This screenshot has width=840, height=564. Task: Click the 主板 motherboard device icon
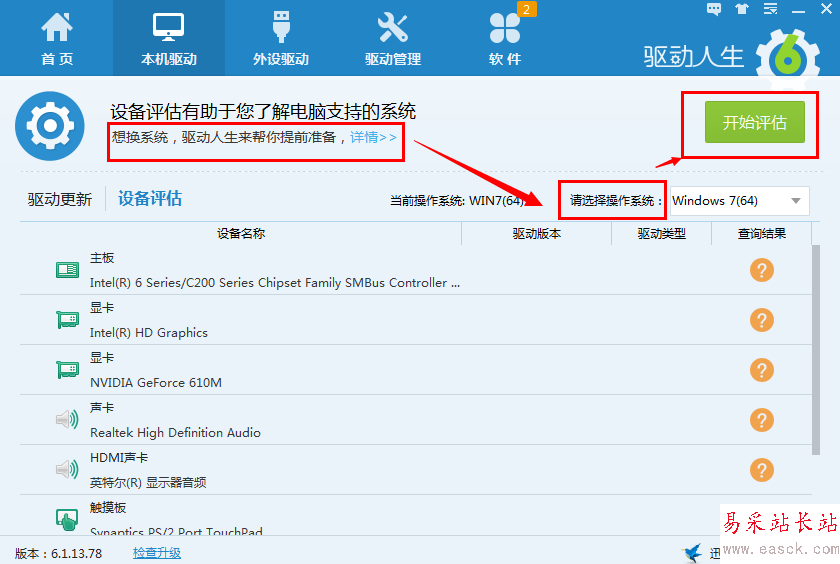(68, 270)
